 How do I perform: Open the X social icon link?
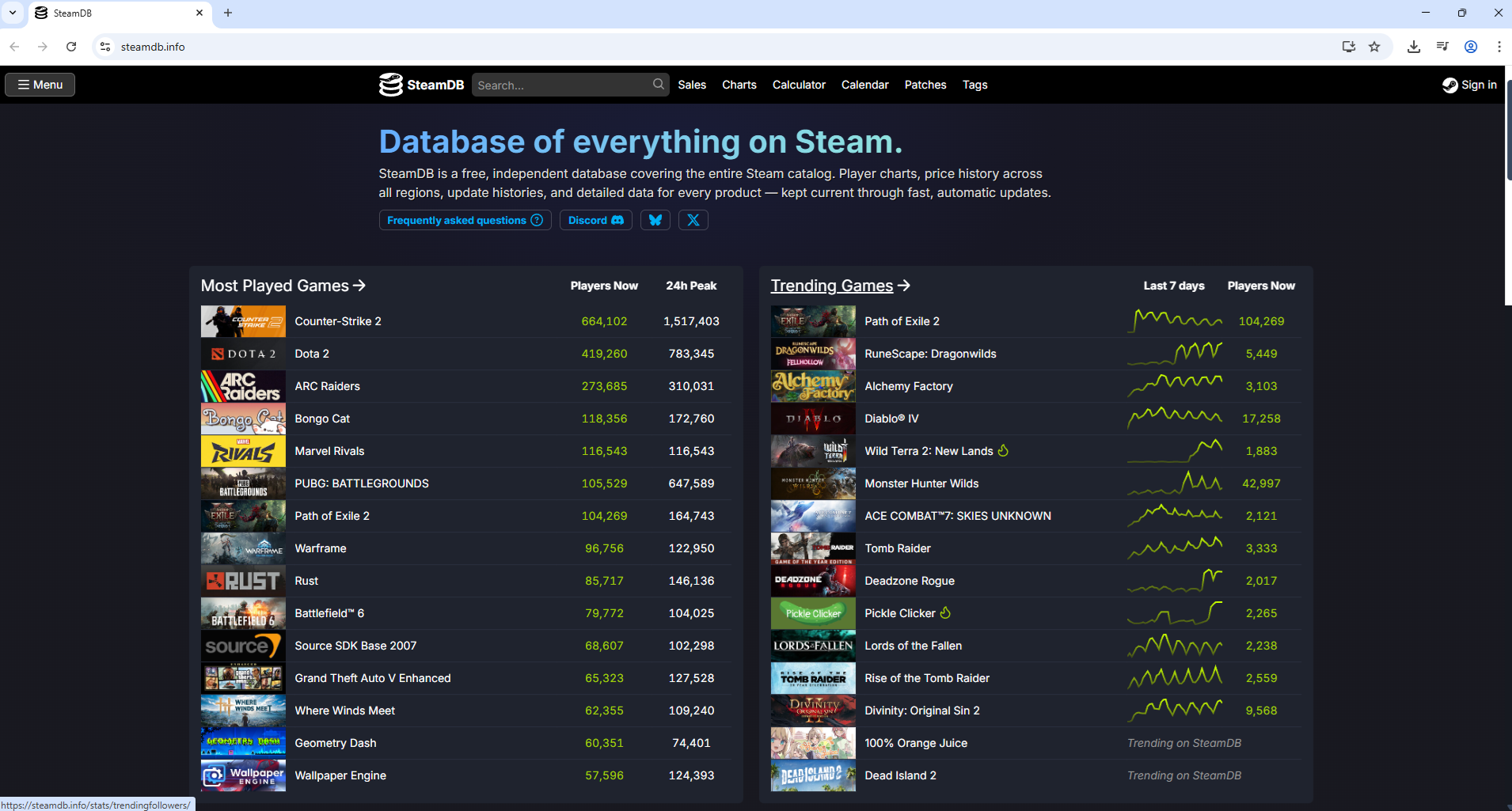point(693,220)
